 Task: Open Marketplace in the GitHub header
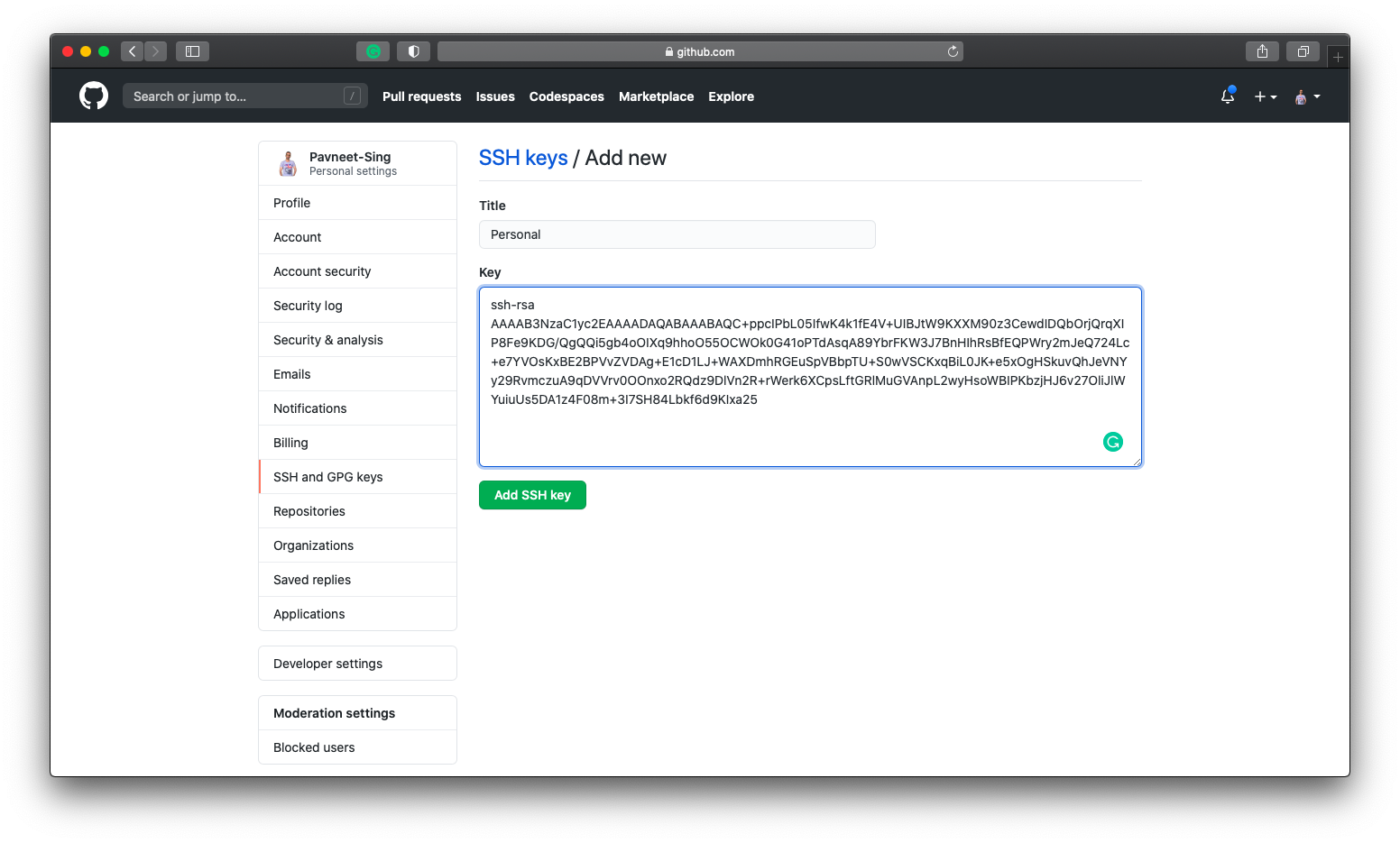[656, 96]
